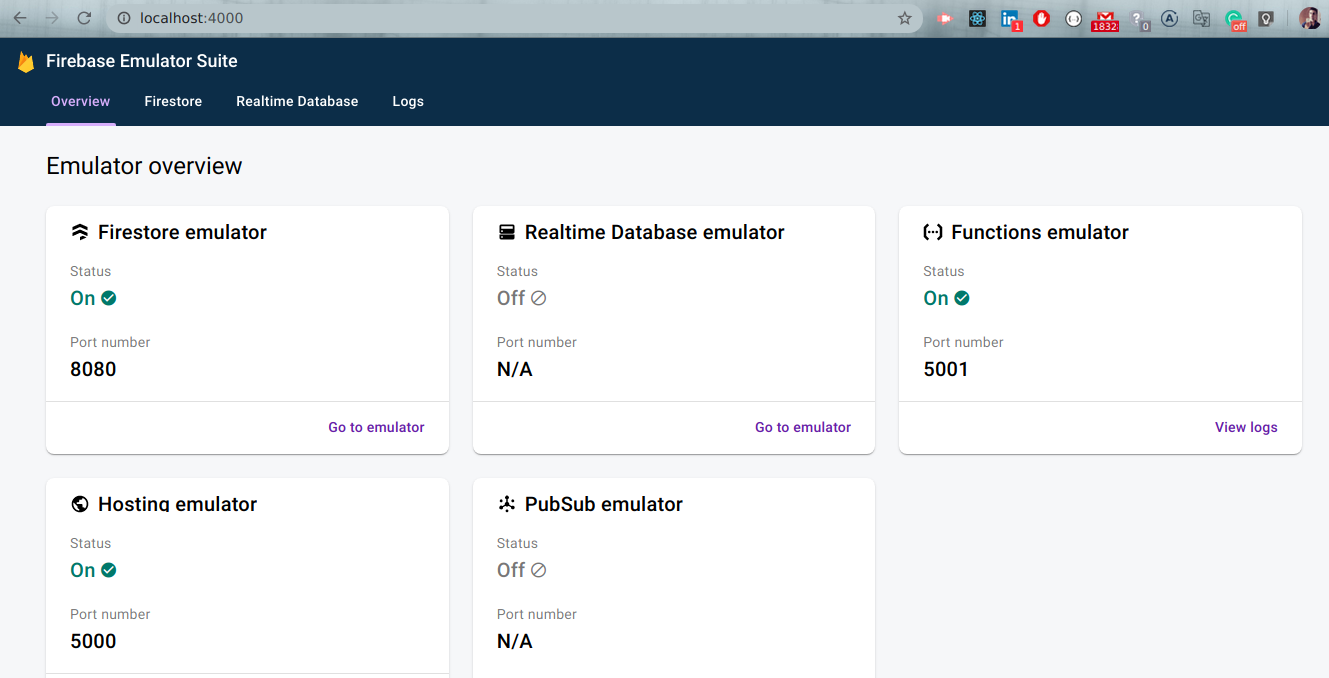Viewport: 1329px width, 678px height.
Task: Click the PubSub N/A port value
Action: (x=515, y=641)
